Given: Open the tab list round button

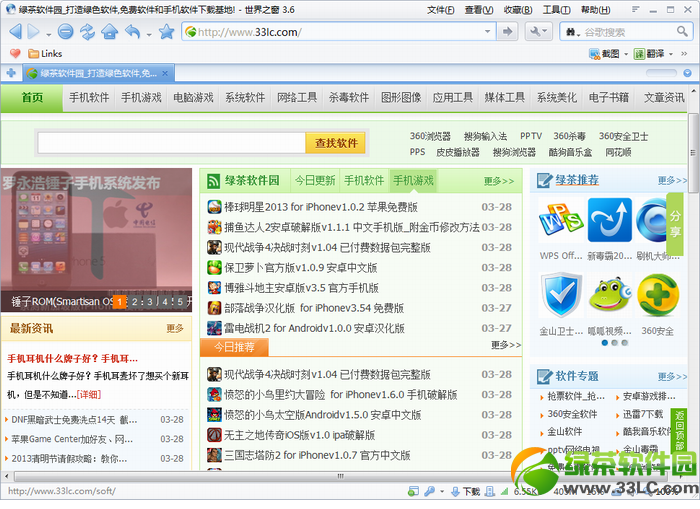Looking at the screenshot, I should click(688, 73).
